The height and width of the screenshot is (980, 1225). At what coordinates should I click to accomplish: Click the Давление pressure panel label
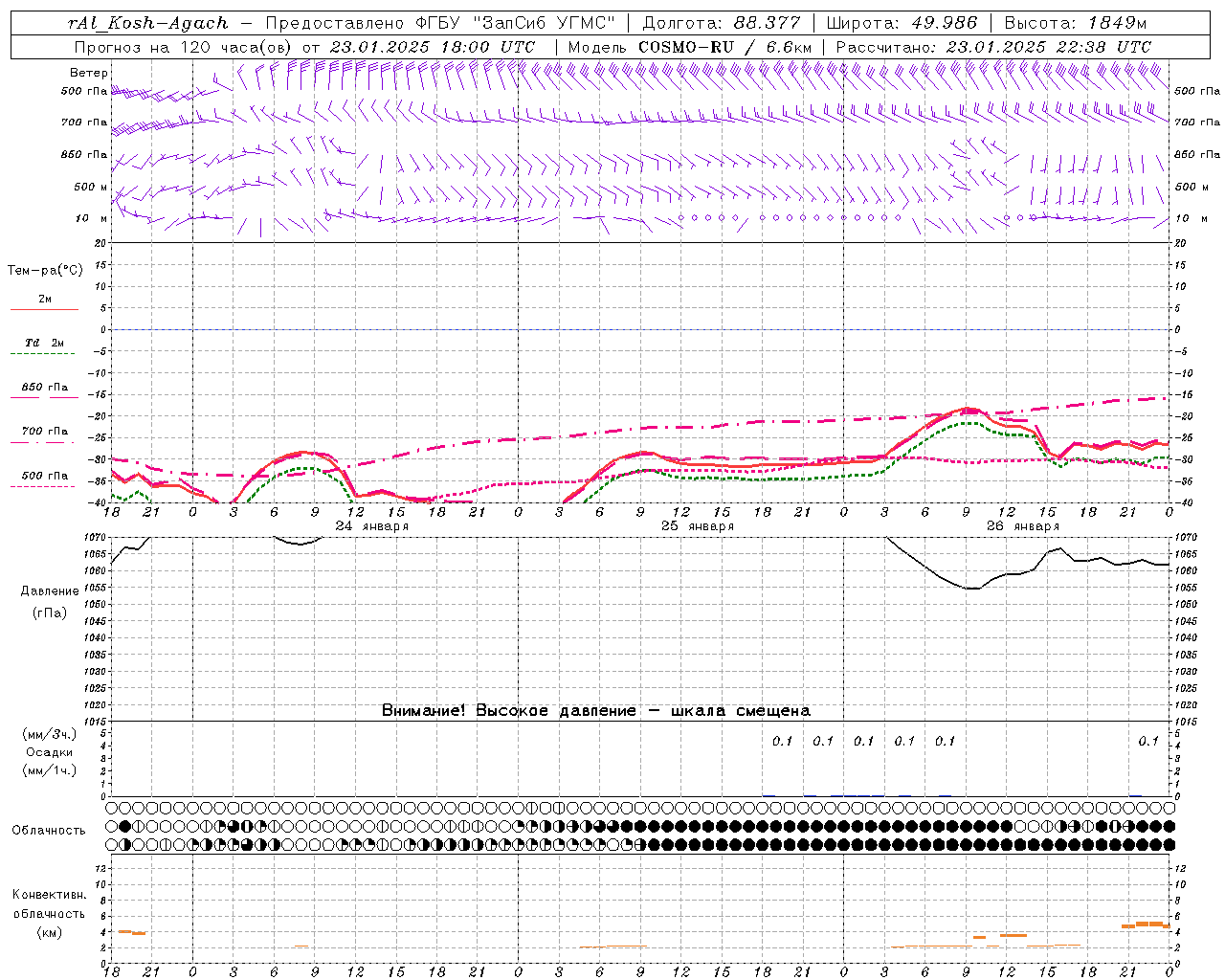point(50,591)
